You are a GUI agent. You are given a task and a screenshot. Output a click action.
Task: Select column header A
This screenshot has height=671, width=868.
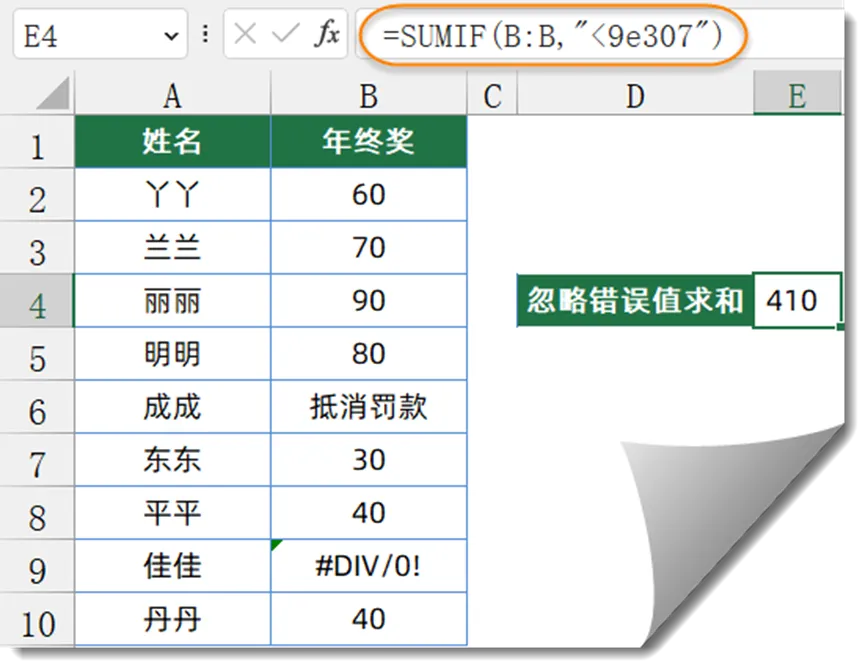(171, 96)
